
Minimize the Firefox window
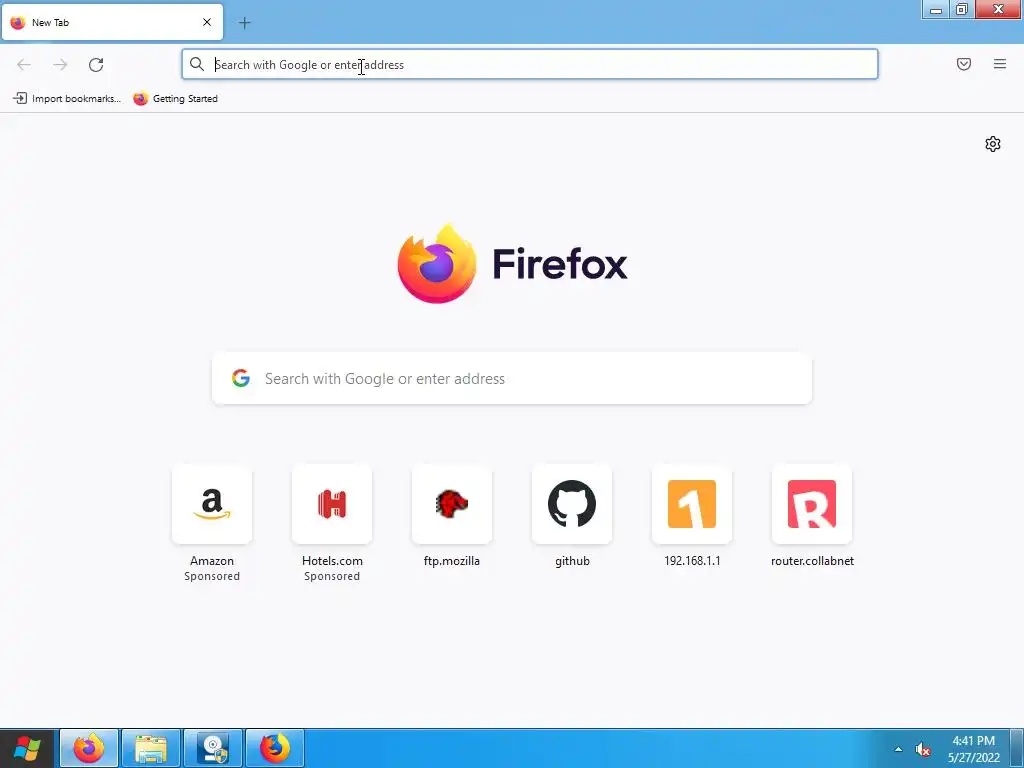click(x=936, y=10)
